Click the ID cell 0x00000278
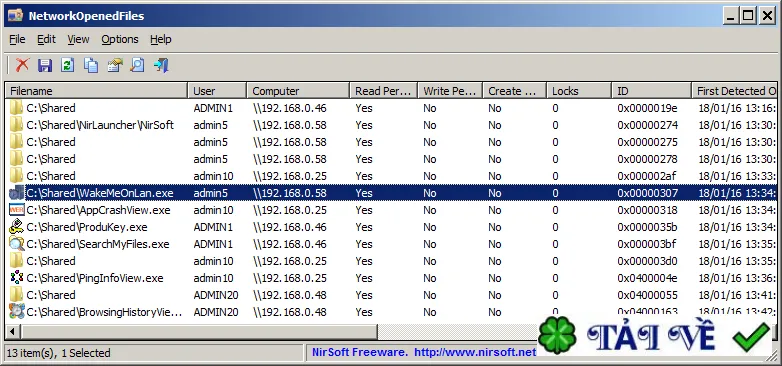The image size is (782, 366). tap(647, 159)
